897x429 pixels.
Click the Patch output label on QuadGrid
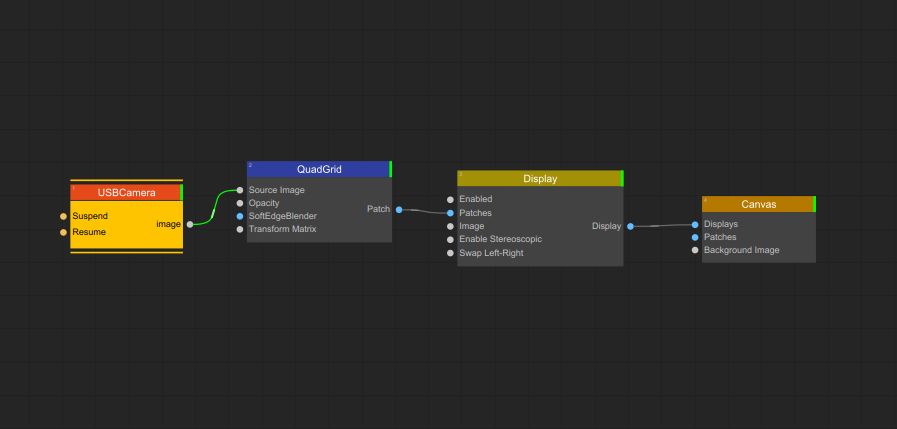point(378,209)
